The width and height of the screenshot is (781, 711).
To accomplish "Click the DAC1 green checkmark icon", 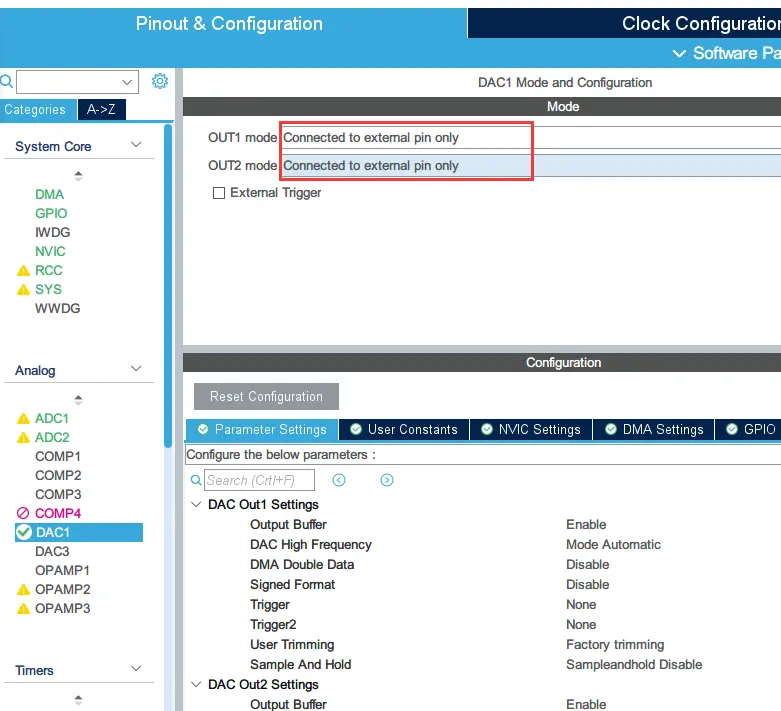I will 24,533.
